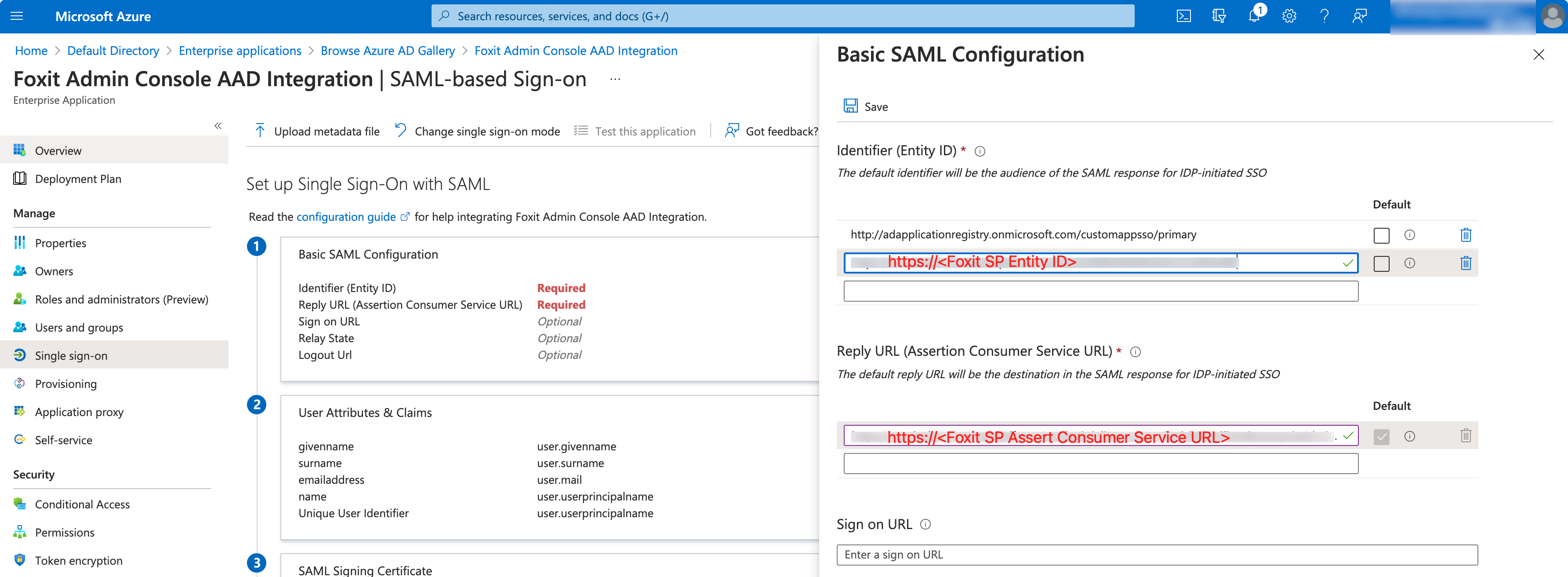Set the Foxit SP Entity ID as default
This screenshot has height=577, width=1568.
1381,263
